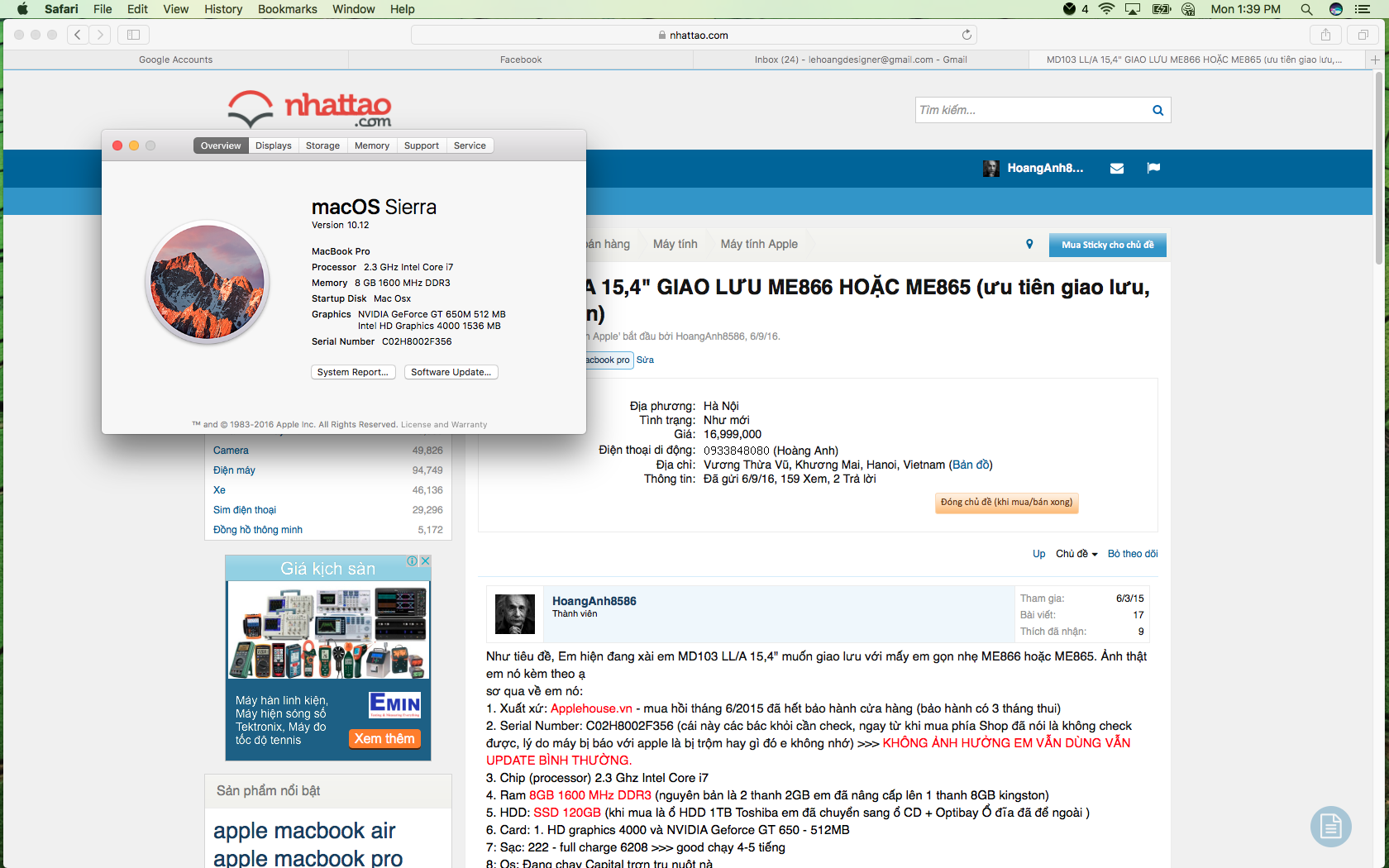Open a new Safari tab
This screenshot has width=1389, height=868.
tap(1375, 60)
